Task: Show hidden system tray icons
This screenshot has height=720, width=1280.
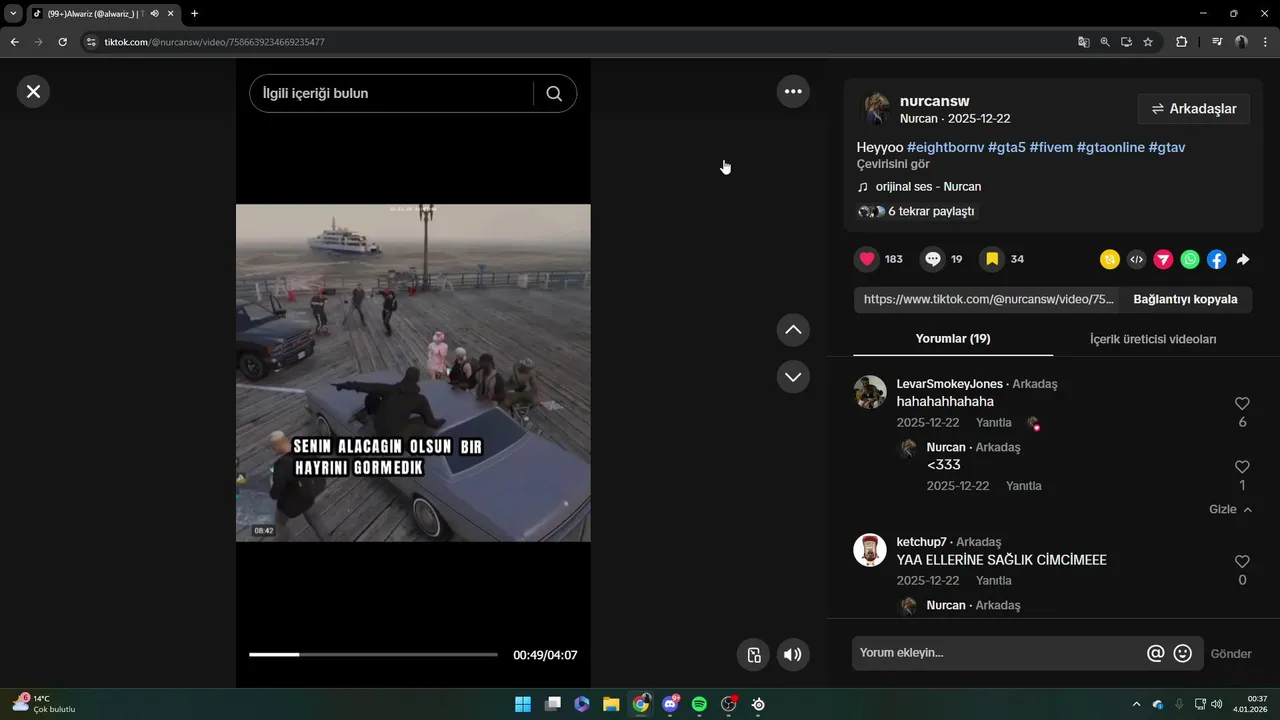Action: point(1135,704)
